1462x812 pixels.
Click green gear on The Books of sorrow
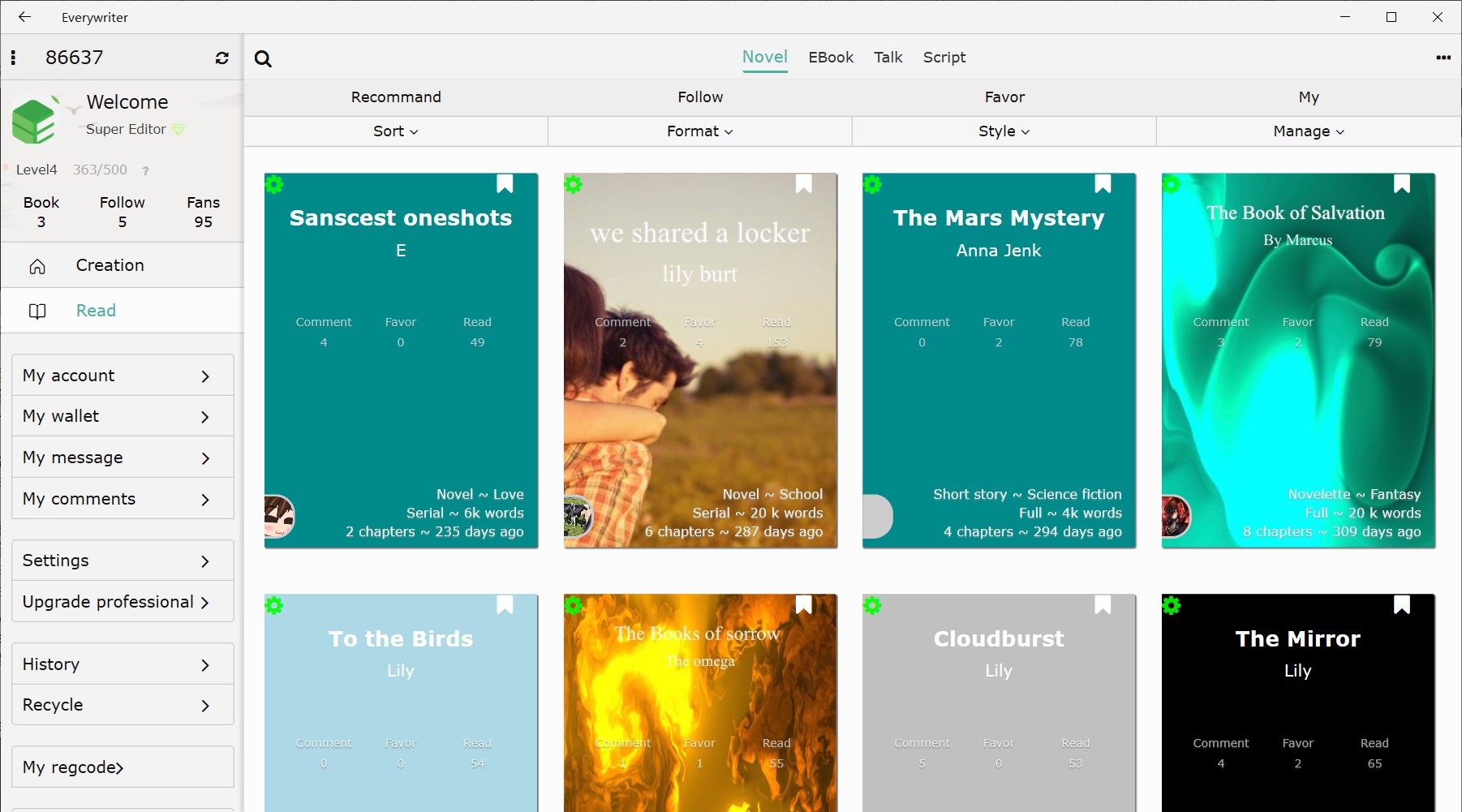click(574, 605)
